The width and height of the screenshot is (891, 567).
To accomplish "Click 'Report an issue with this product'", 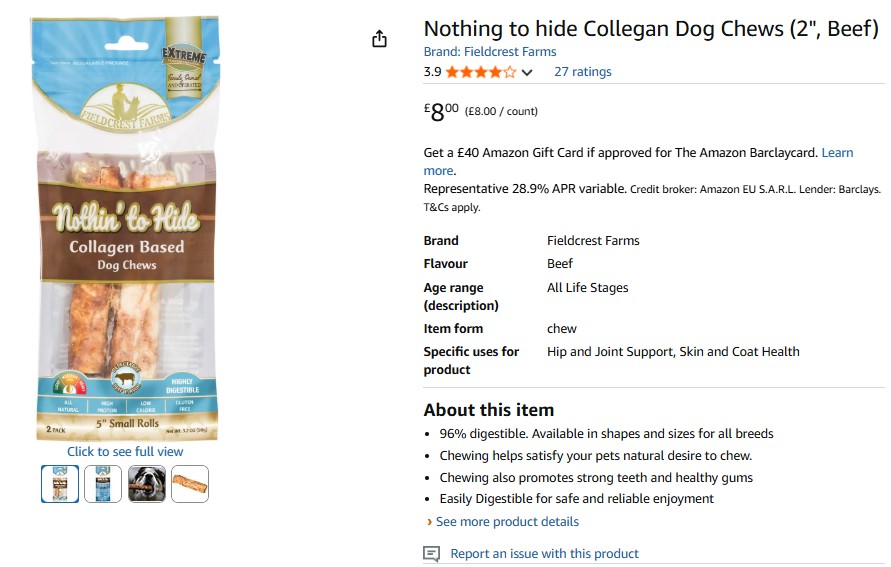I will pyautogui.click(x=544, y=553).
